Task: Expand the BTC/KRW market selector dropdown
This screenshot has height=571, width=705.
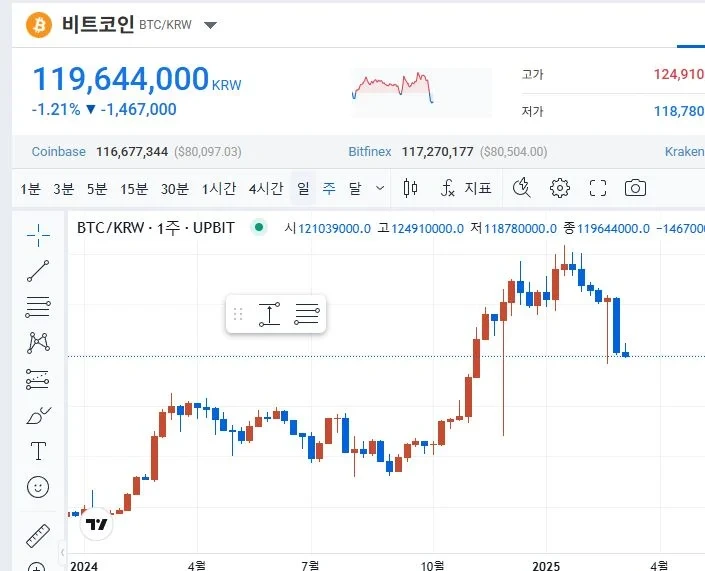Action: (210, 25)
